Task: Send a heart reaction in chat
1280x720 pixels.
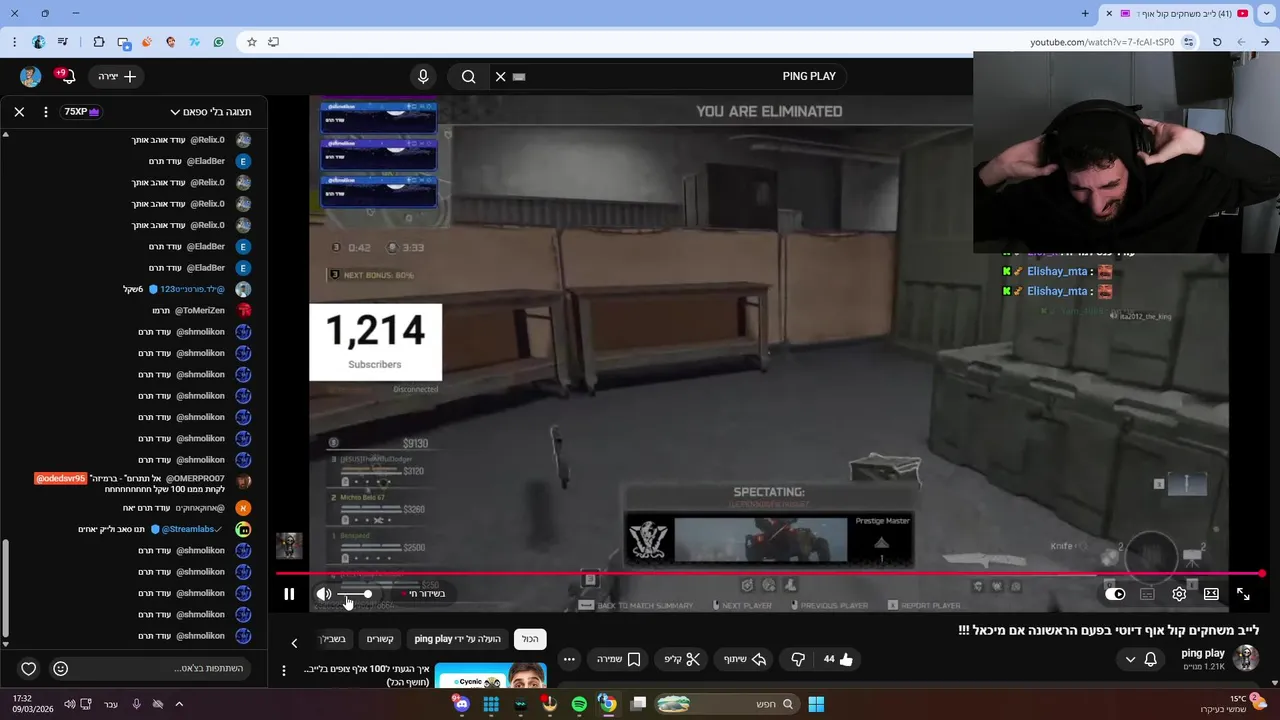Action: (x=29, y=669)
